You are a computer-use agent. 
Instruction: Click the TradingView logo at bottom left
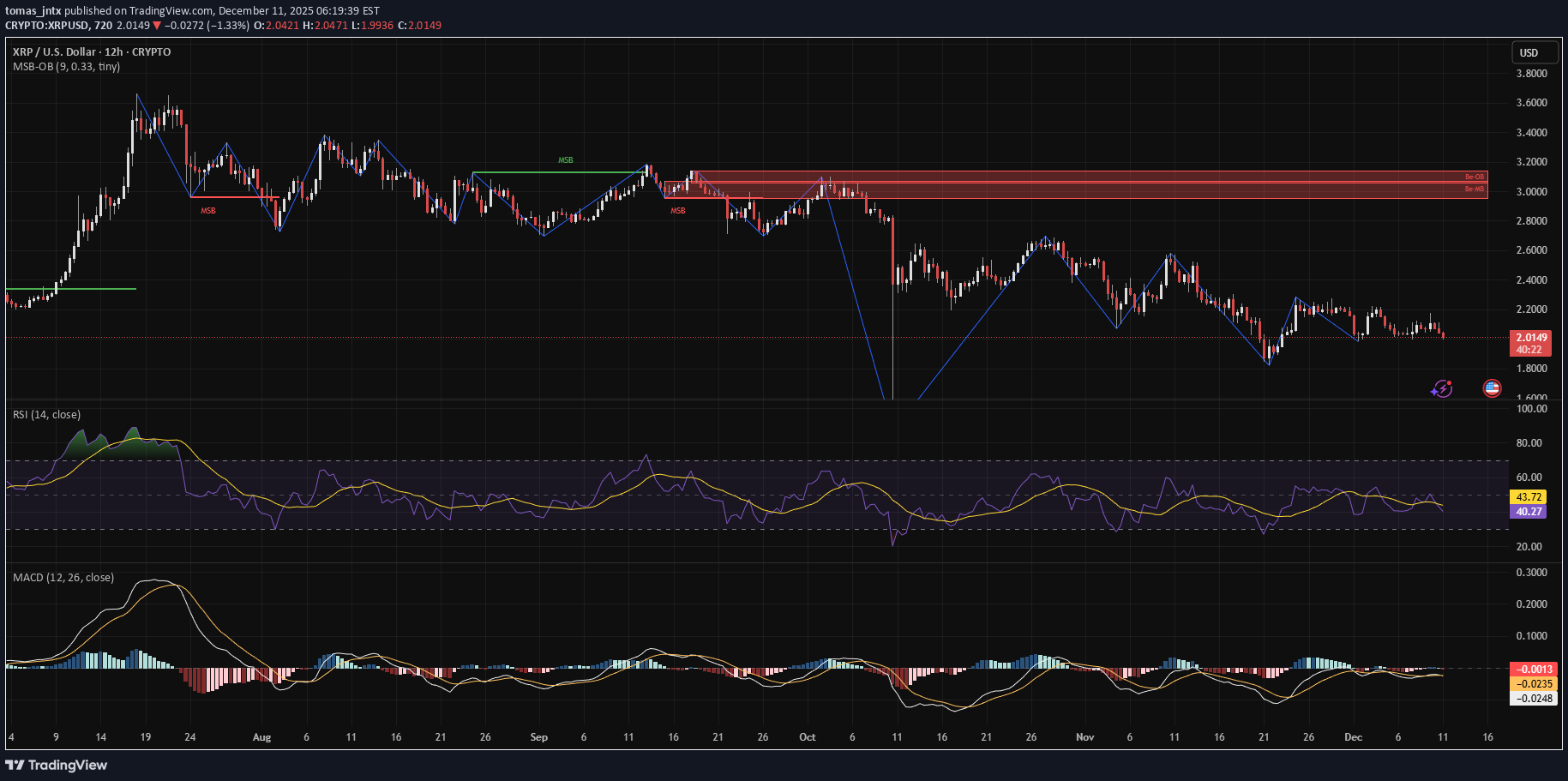(57, 765)
